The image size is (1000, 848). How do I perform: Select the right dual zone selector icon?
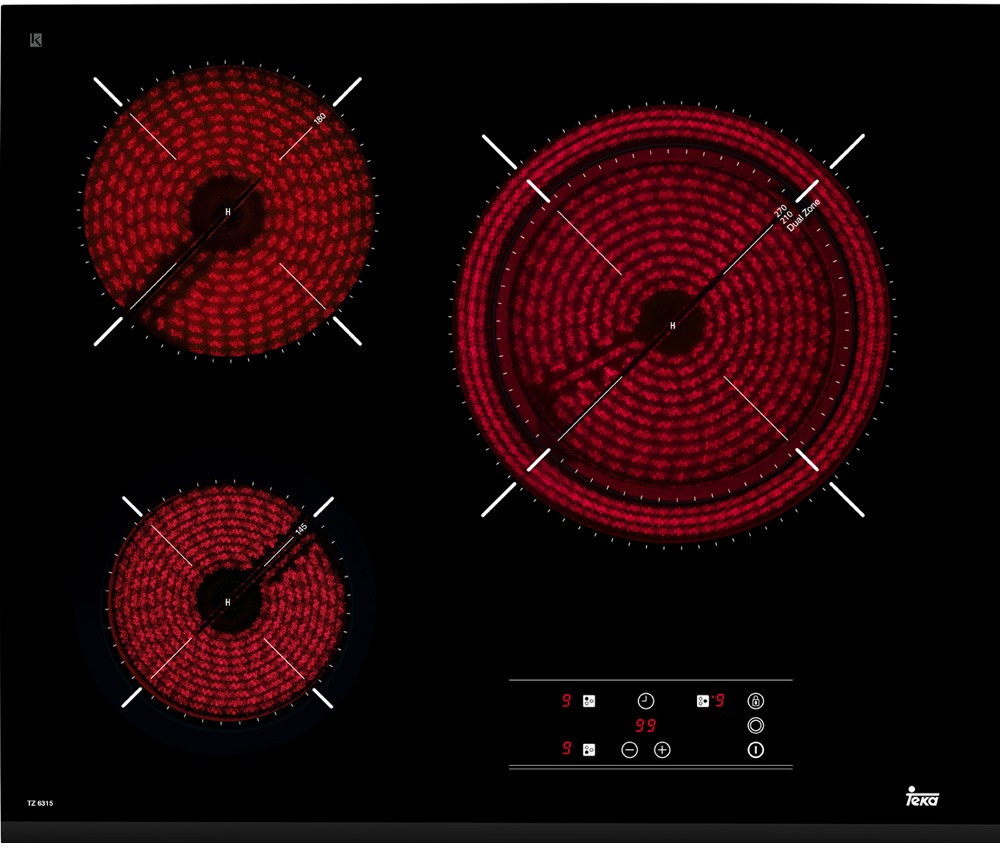coord(703,701)
